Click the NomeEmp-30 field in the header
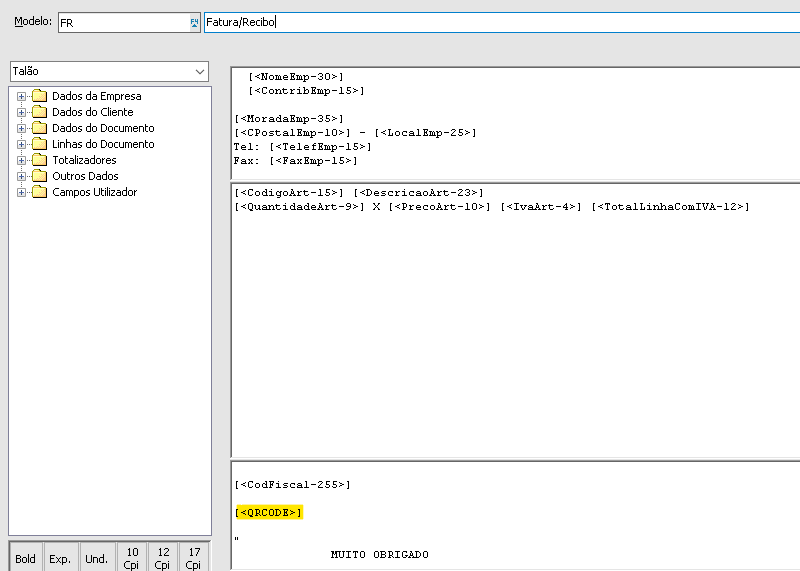Screen dimensions: 800x571 [x=296, y=77]
